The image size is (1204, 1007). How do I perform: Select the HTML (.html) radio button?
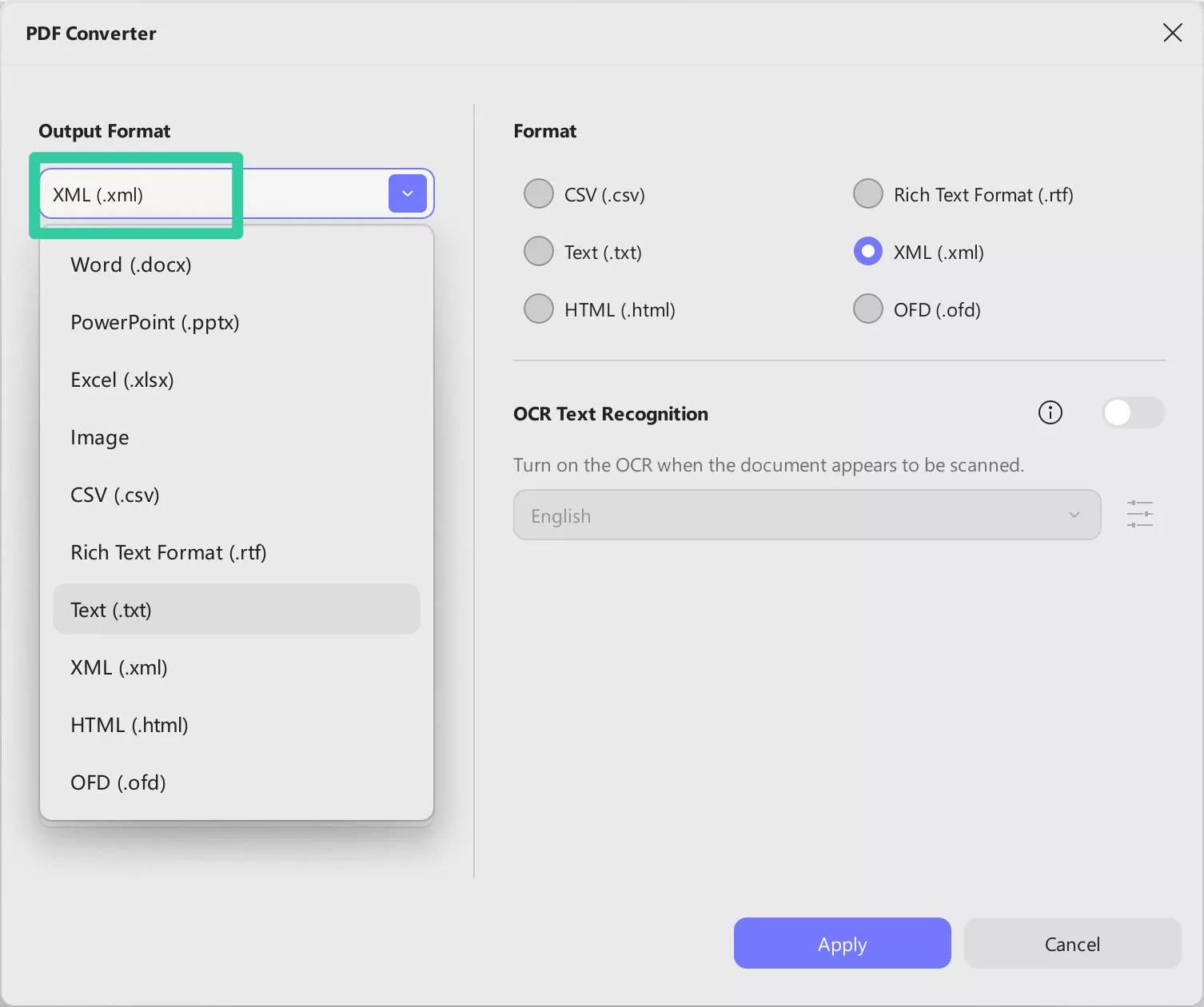coord(539,309)
